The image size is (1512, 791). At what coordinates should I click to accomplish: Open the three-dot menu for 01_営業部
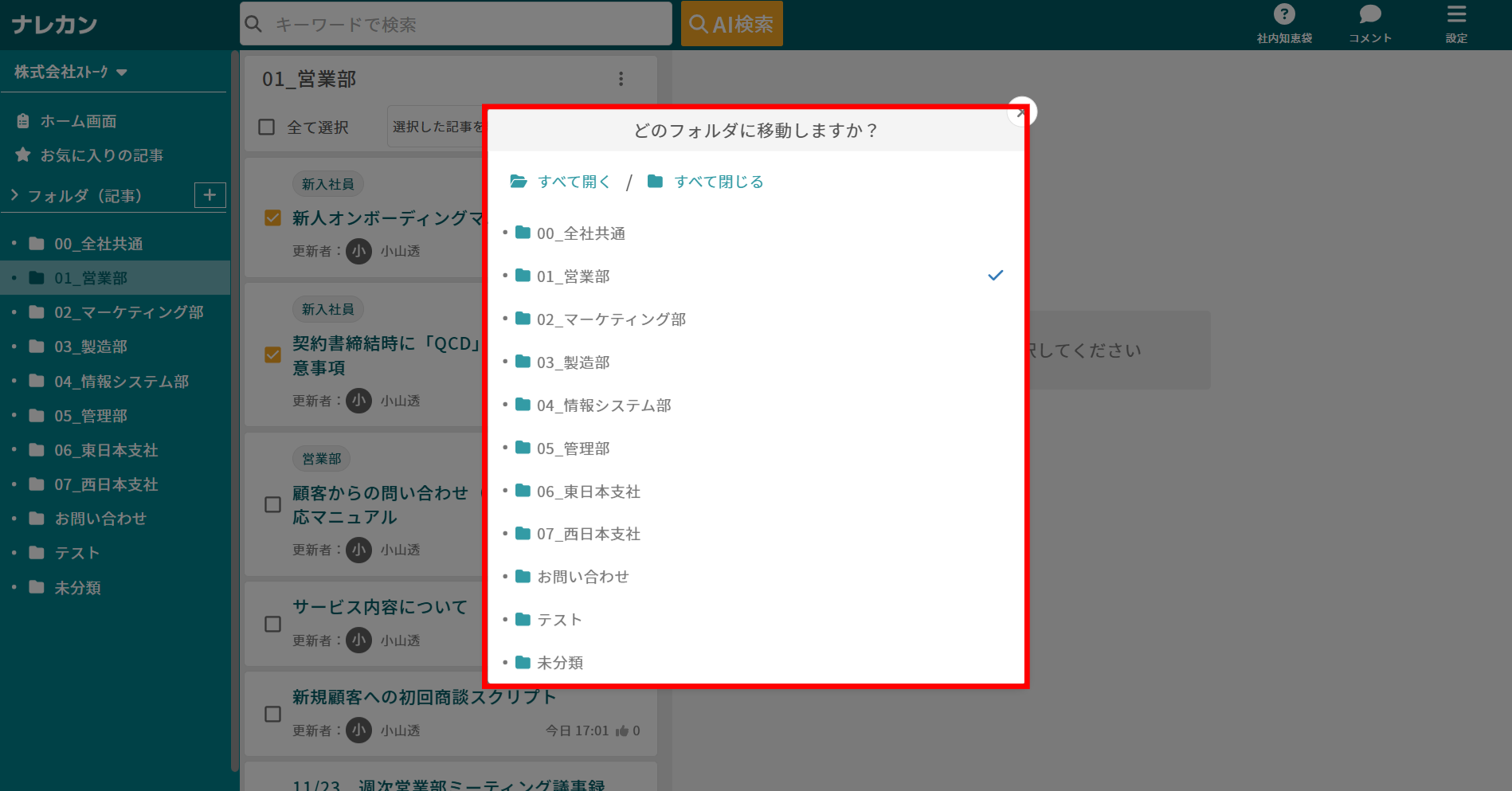pos(621,79)
